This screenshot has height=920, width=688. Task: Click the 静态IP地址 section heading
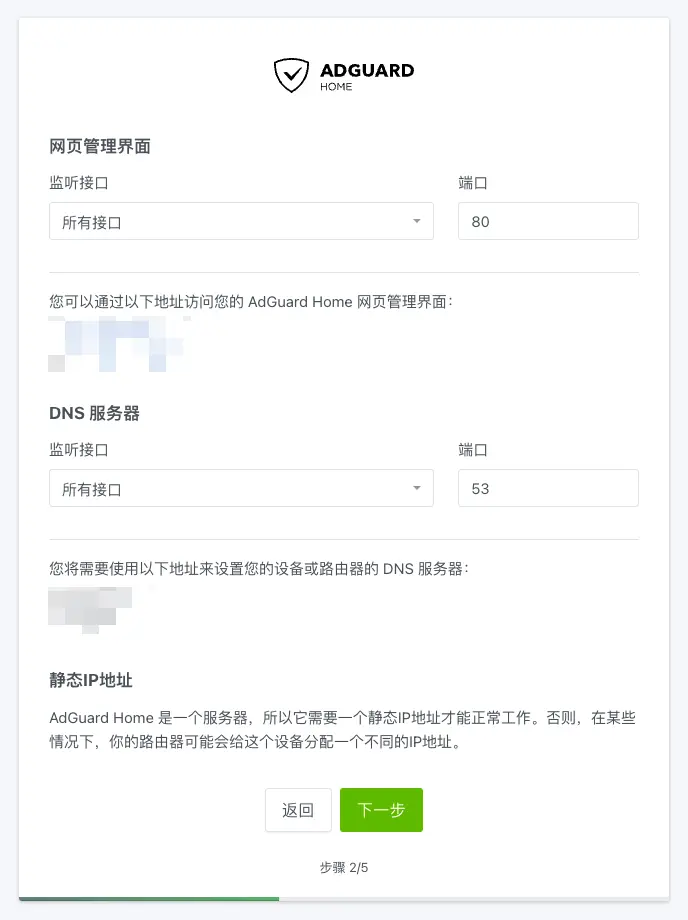pos(89,680)
